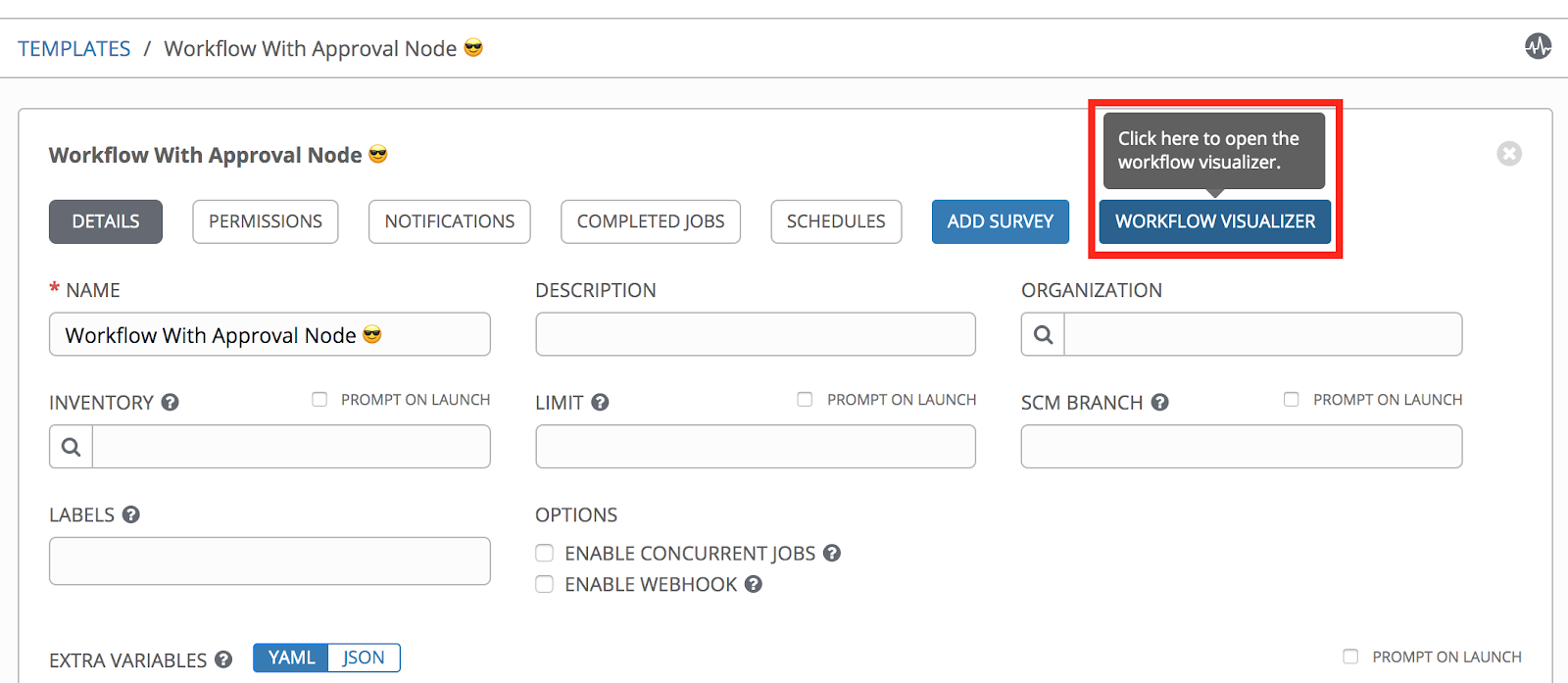
Task: Switch Extra Variables to JSON format
Action: tap(364, 658)
